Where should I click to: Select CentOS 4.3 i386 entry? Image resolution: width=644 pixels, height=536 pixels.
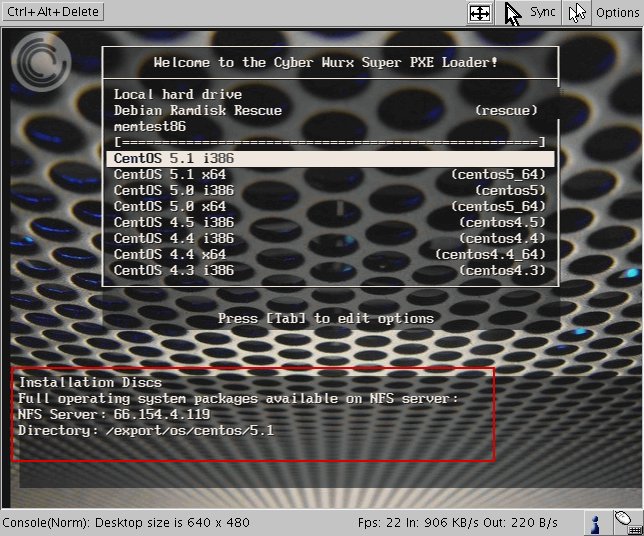pyautogui.click(x=330, y=271)
